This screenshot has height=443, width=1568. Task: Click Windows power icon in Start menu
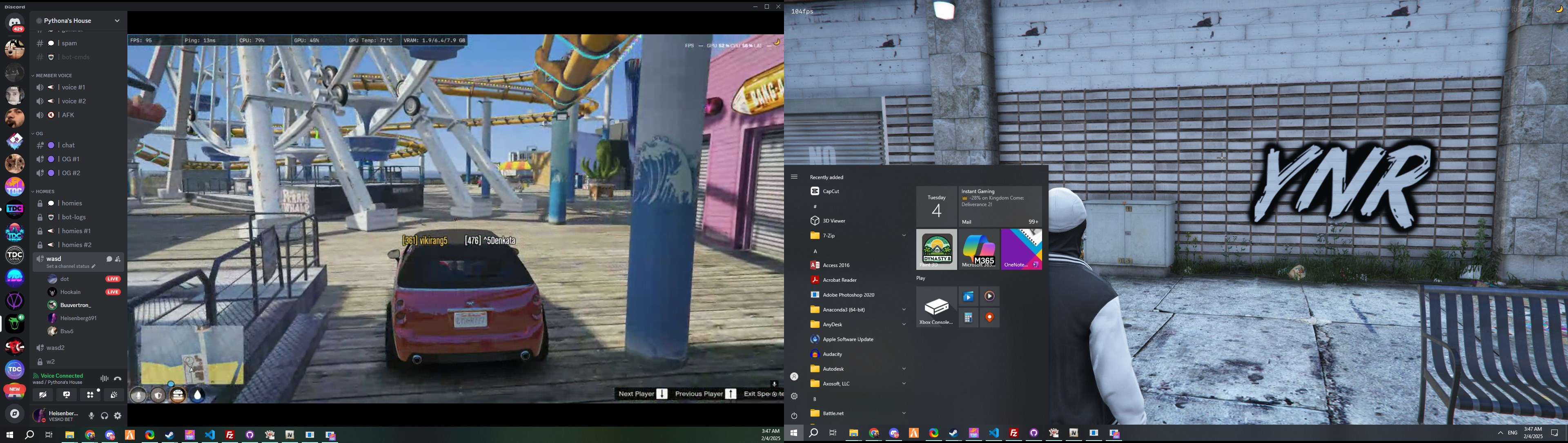[x=794, y=416]
